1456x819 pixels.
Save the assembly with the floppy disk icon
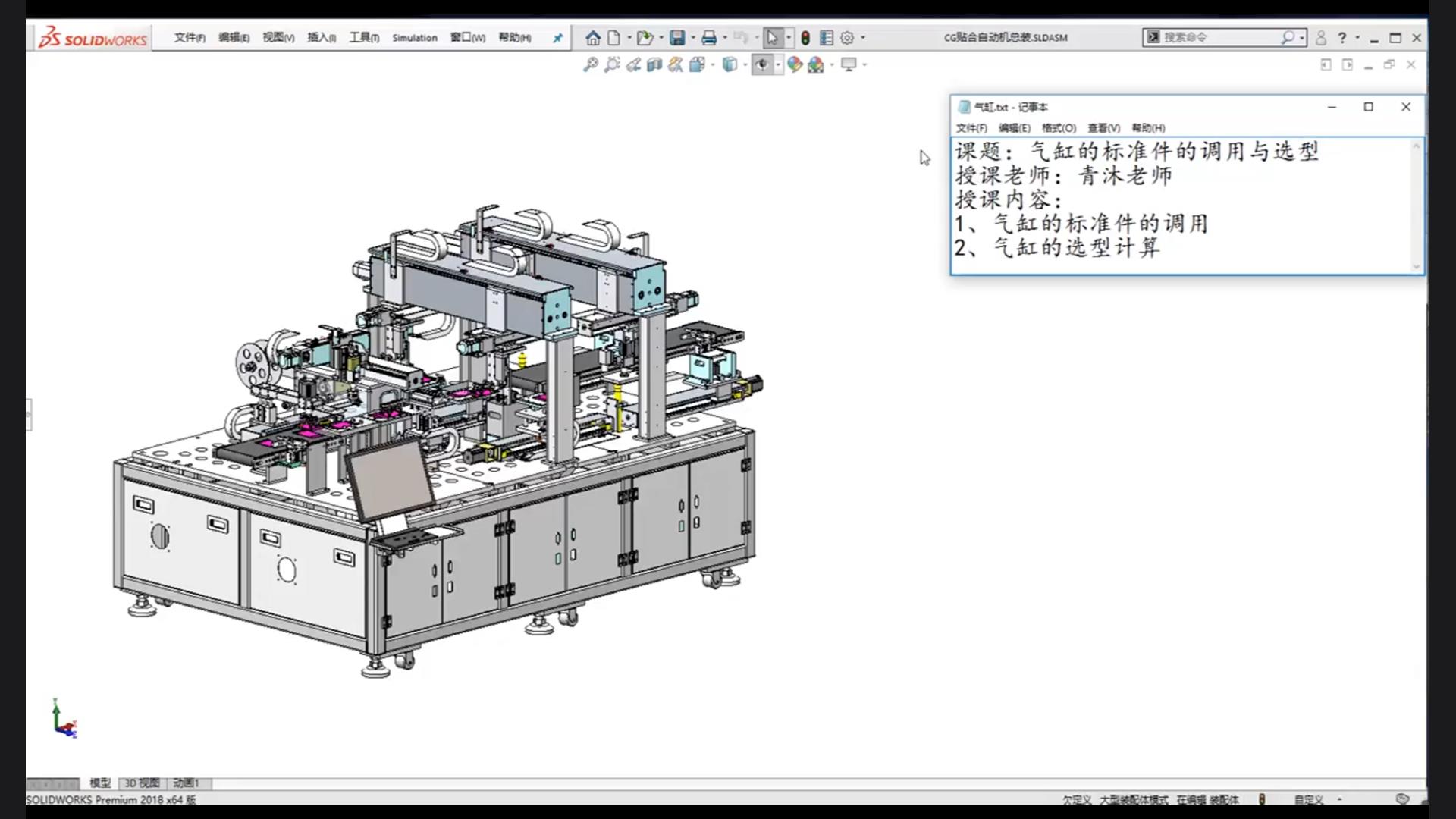point(678,38)
